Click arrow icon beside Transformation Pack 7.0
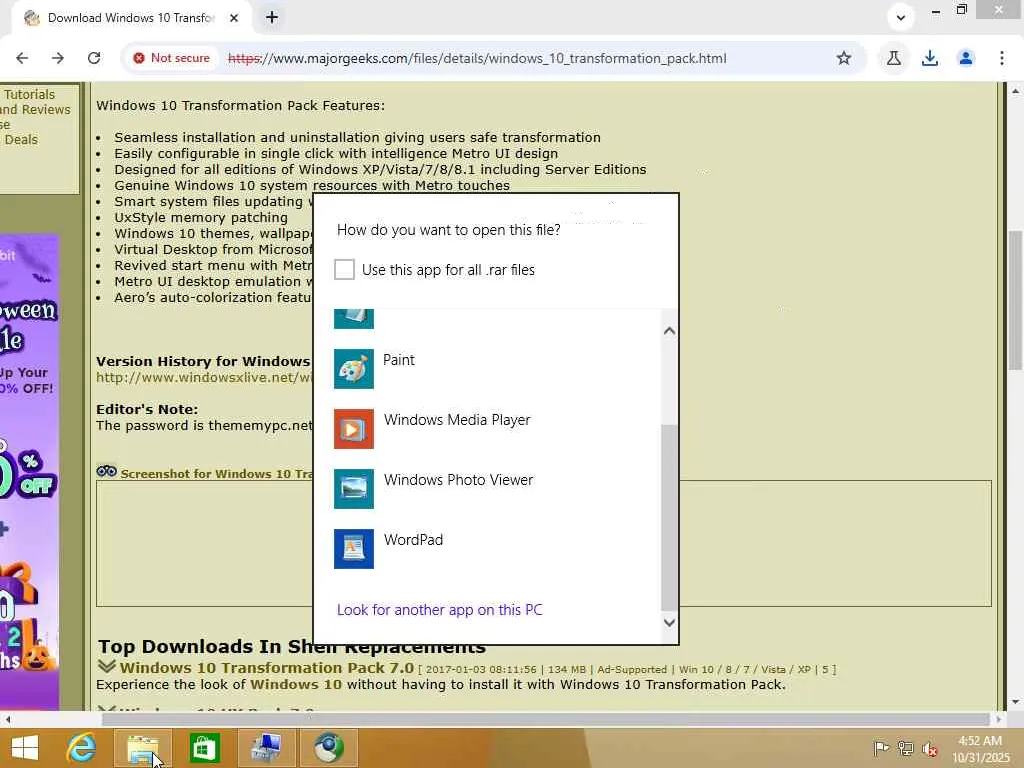This screenshot has width=1024, height=768. point(106,667)
